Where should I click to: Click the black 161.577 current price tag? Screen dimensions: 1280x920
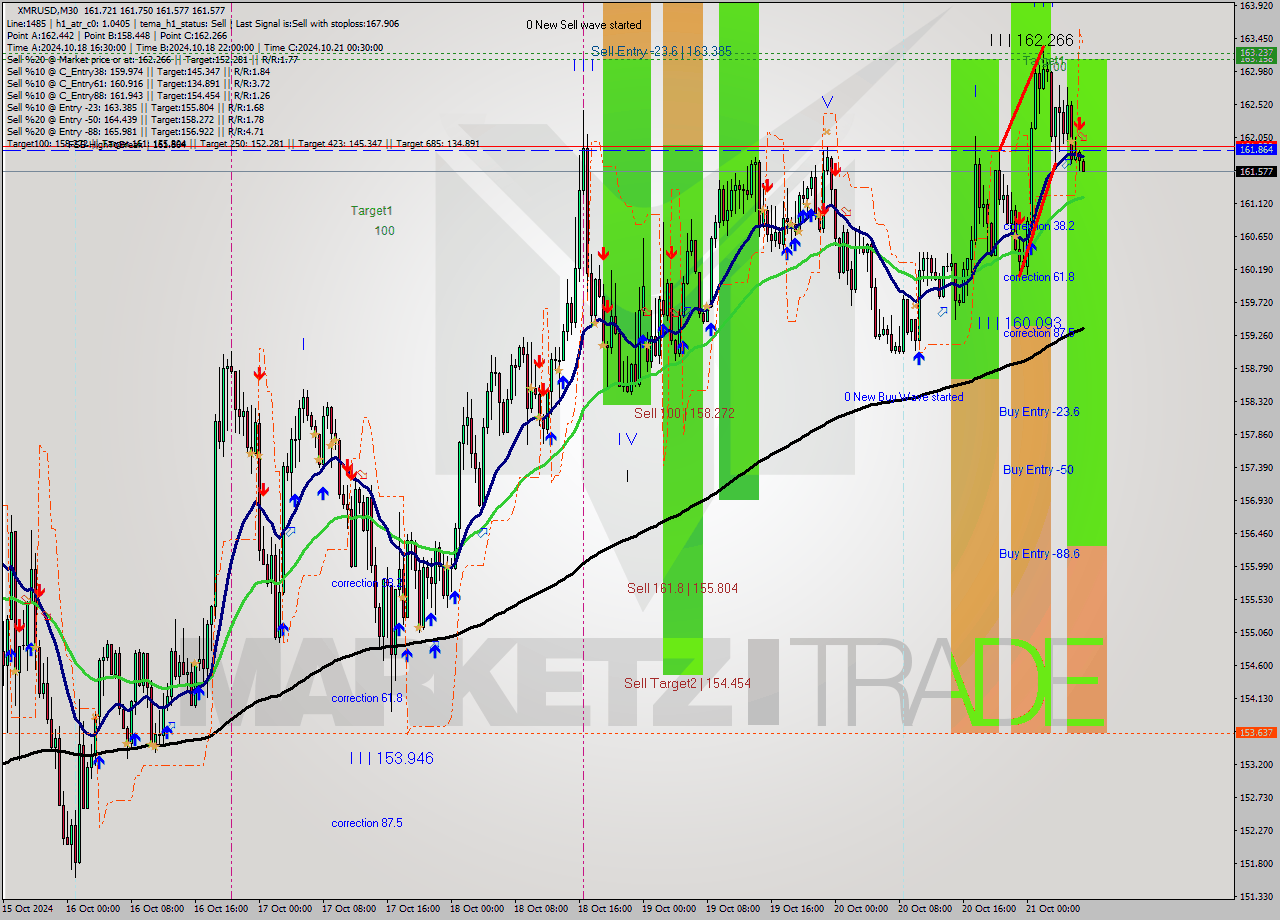tap(1256, 172)
